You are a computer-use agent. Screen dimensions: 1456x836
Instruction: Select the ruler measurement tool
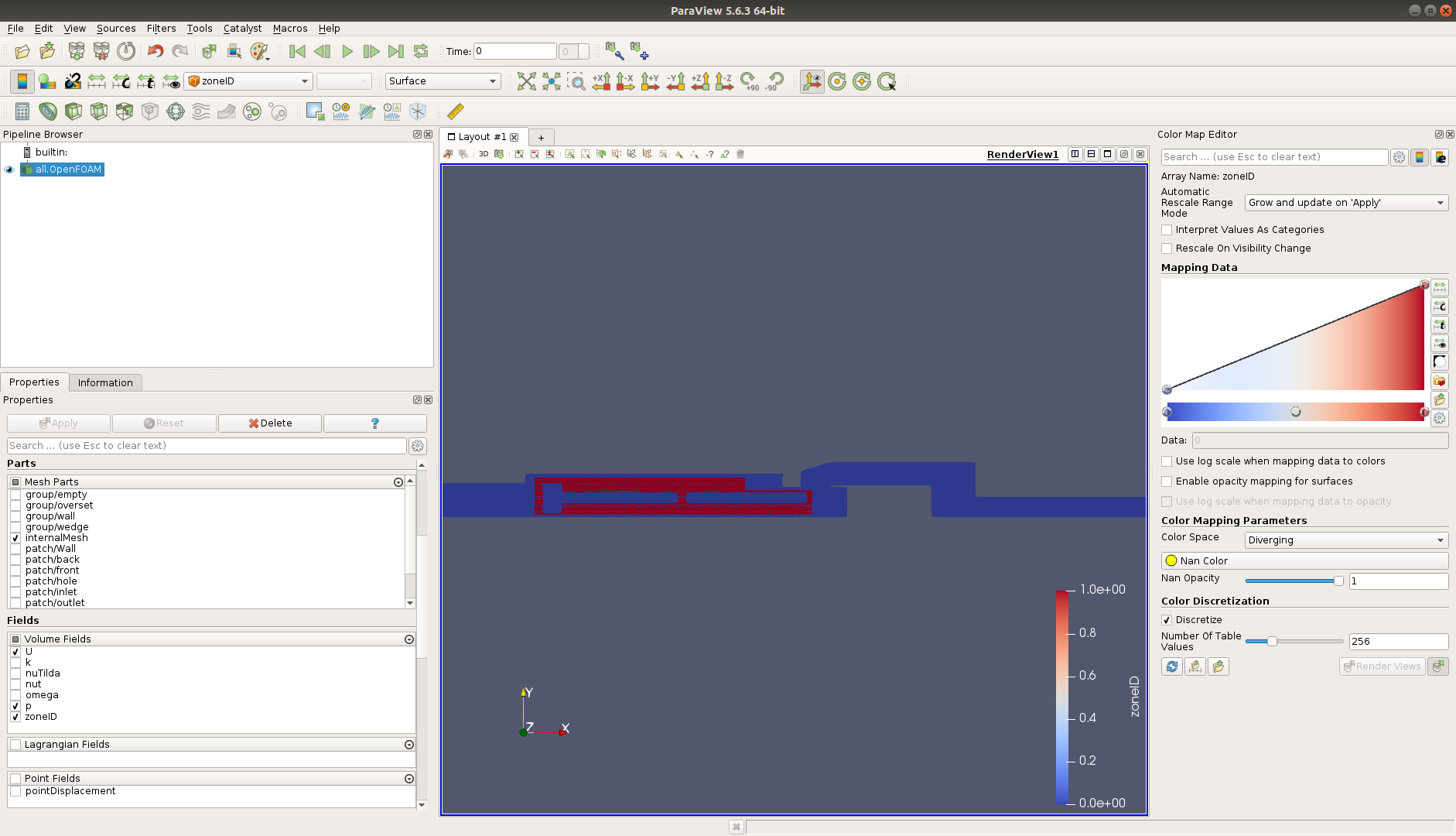coord(456,111)
